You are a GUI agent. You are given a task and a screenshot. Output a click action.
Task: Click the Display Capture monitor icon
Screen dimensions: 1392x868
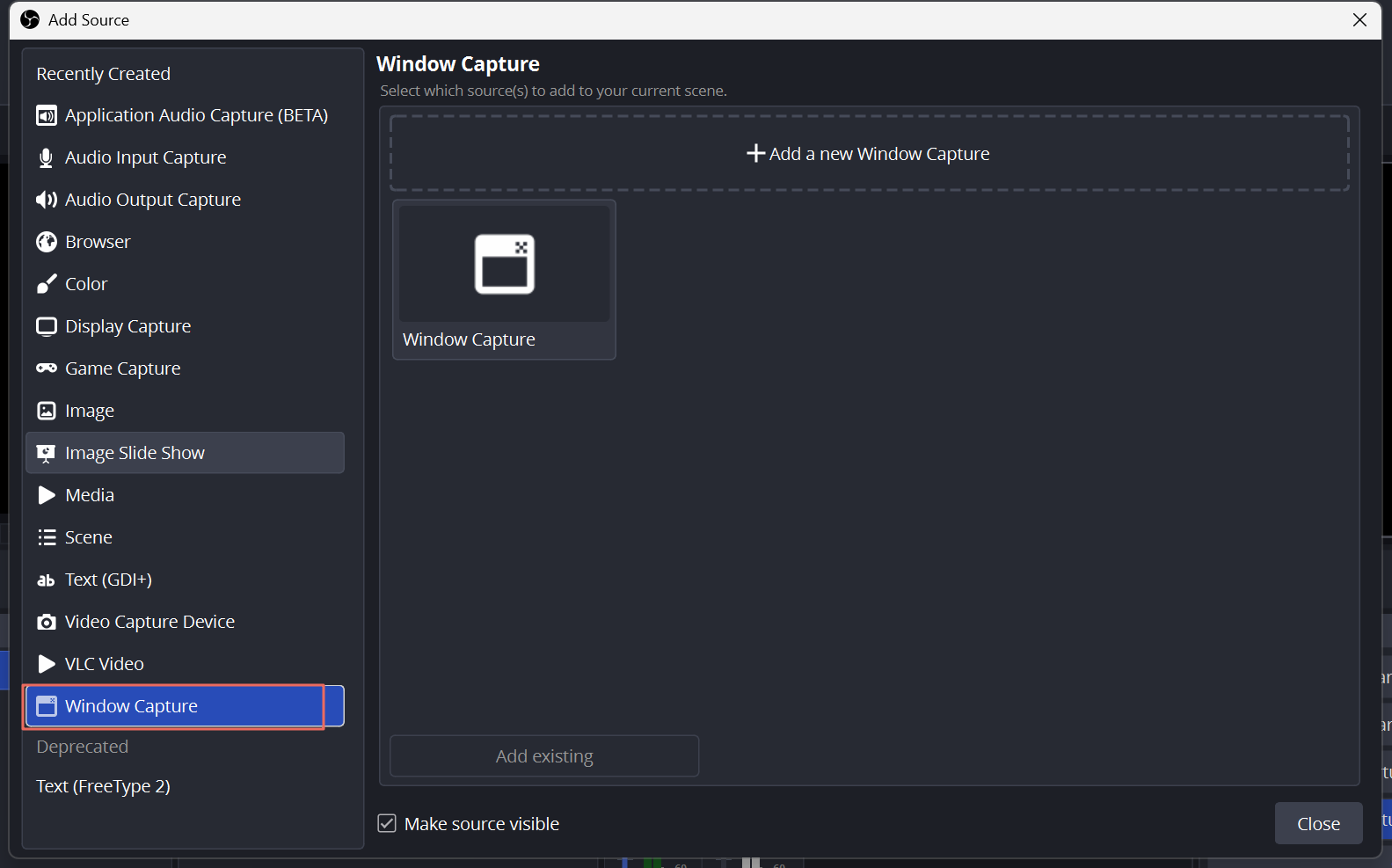point(47,326)
